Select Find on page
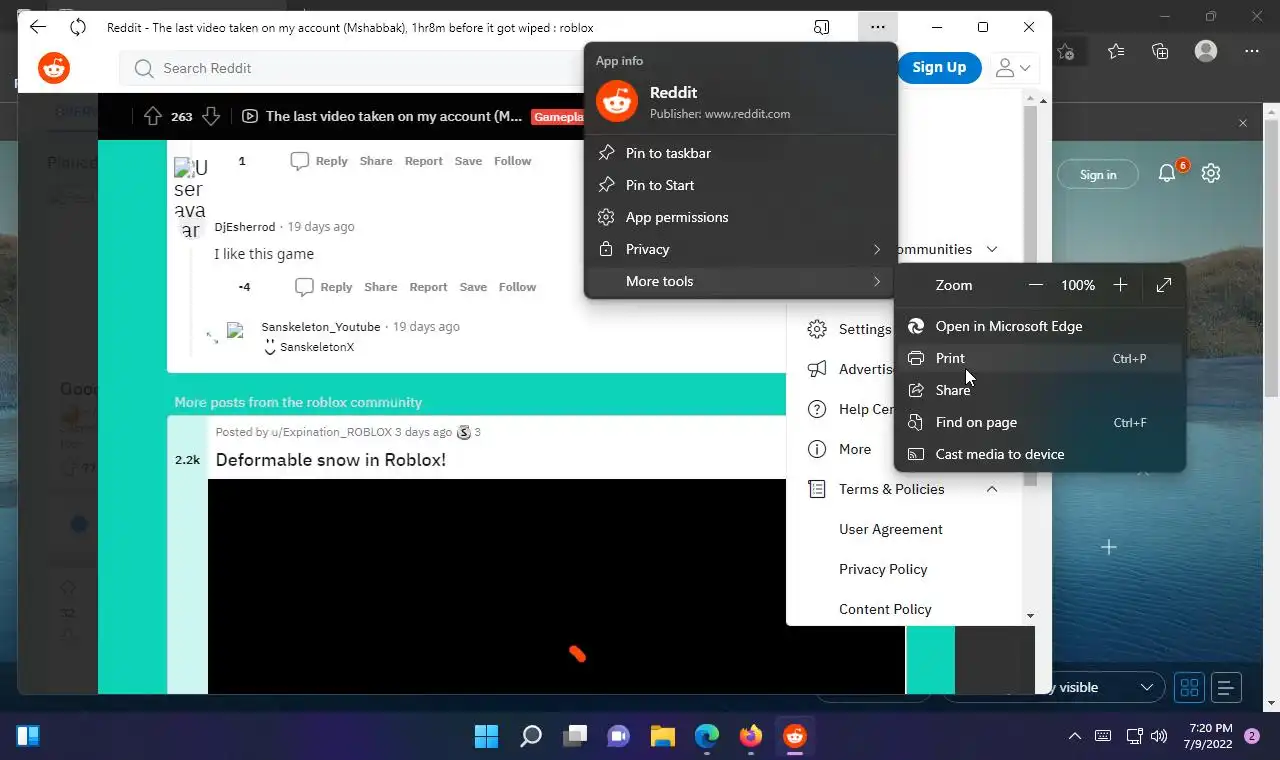This screenshot has width=1280, height=760. [1040, 422]
